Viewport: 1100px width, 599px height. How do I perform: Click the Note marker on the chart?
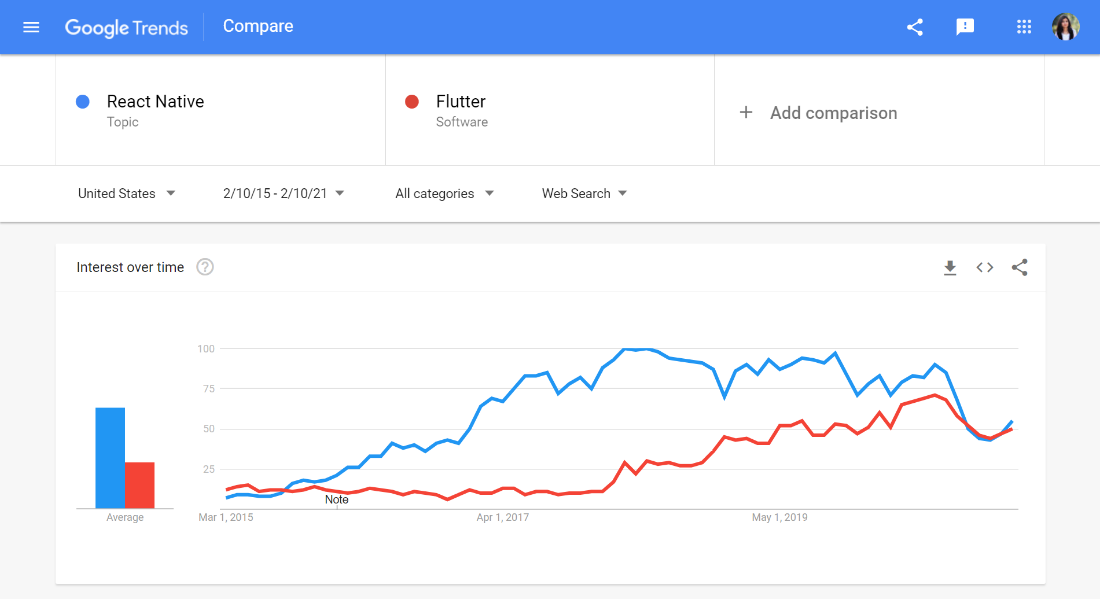337,500
